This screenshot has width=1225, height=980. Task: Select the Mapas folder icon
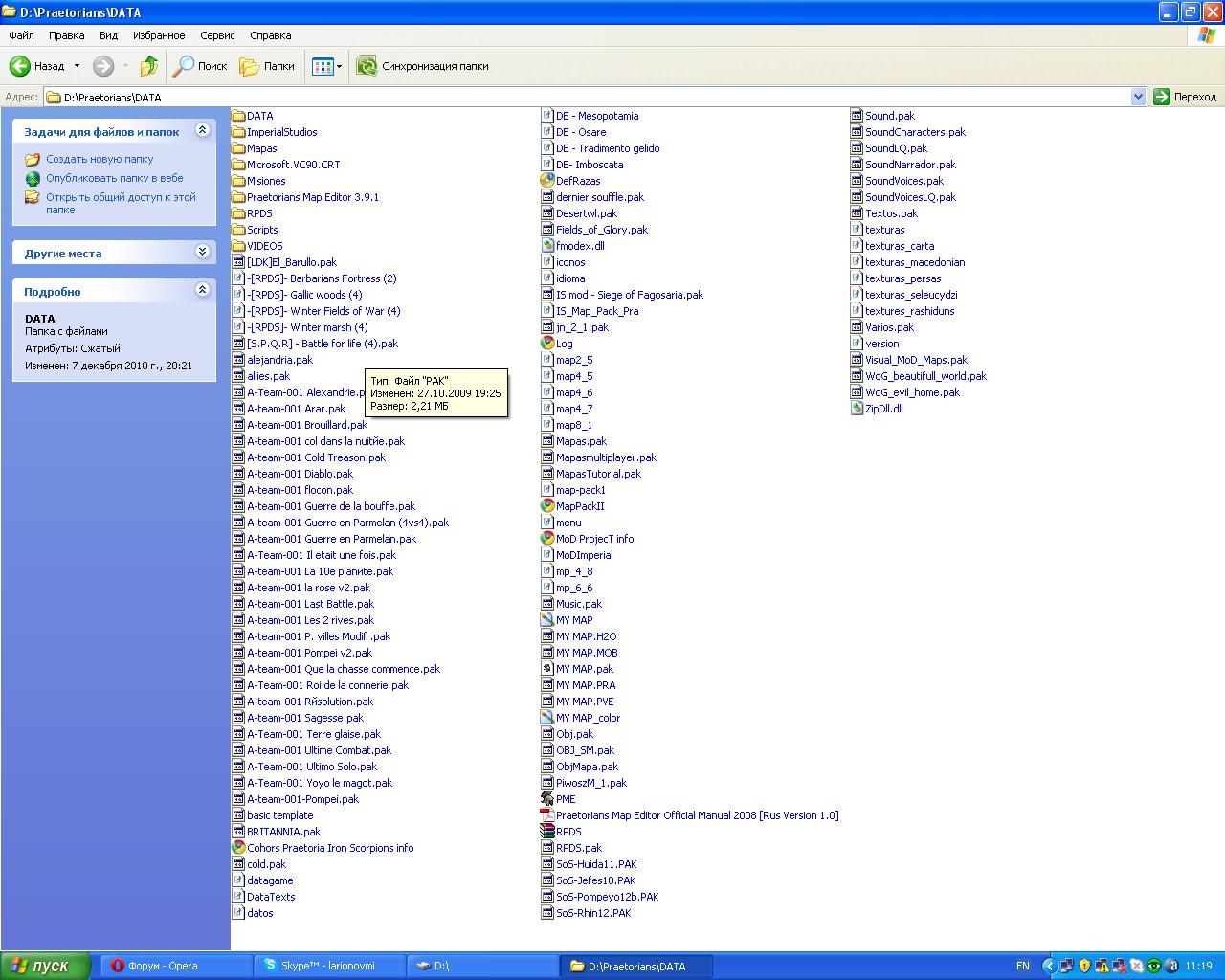(x=238, y=148)
